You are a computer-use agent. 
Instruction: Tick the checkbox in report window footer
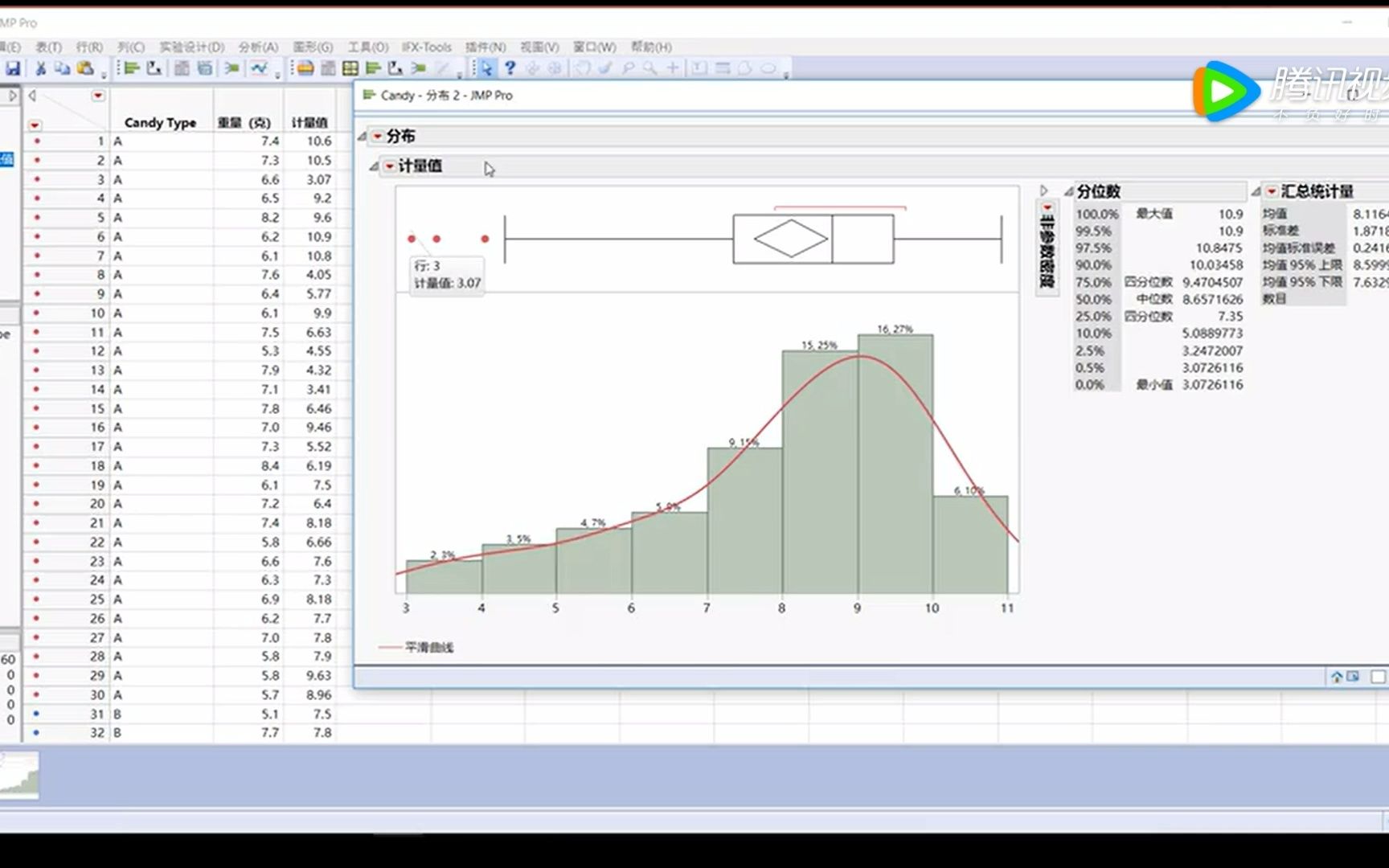pyautogui.click(x=1378, y=677)
